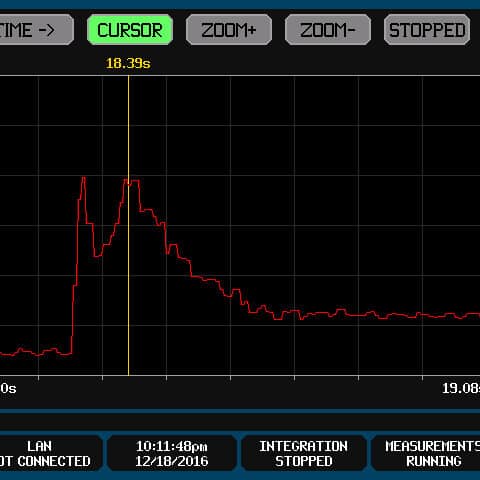Click the STOPPED button

pyautogui.click(x=427, y=30)
